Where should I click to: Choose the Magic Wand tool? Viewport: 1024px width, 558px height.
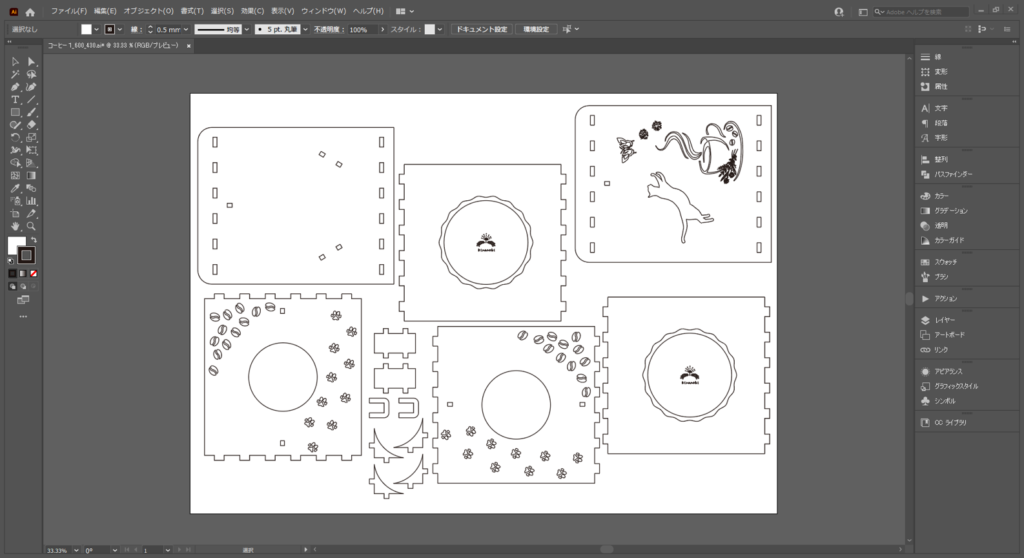click(x=15, y=74)
